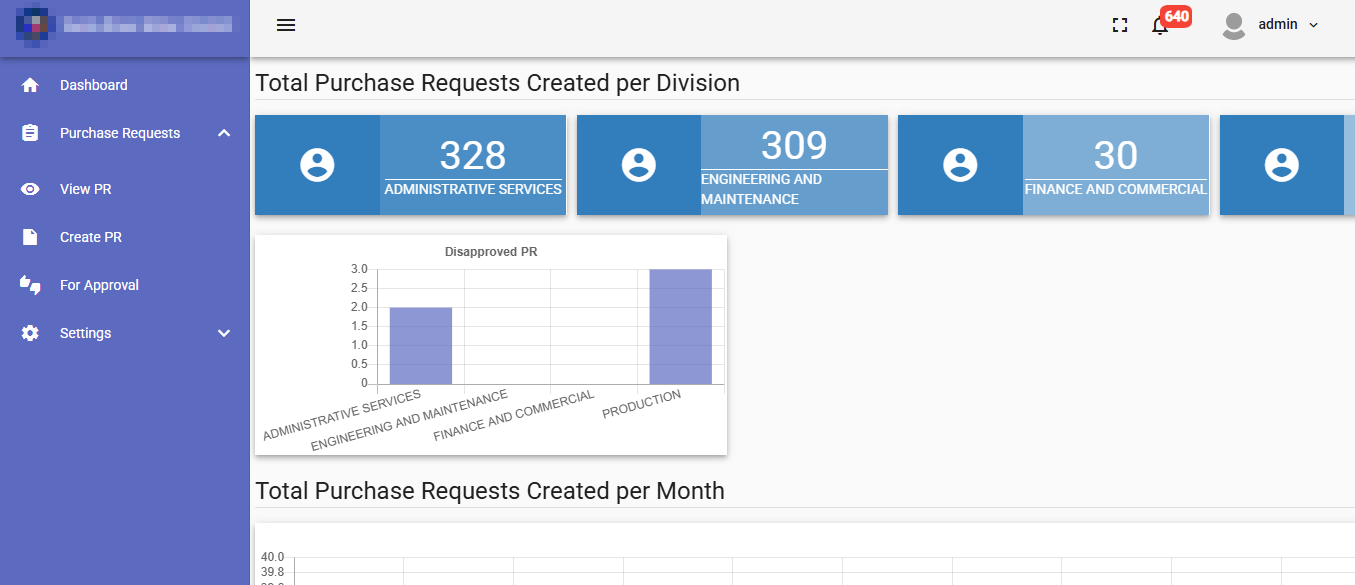Screen dimensions: 1355x585
Task: Open the For Approval page link
Action: tap(99, 285)
